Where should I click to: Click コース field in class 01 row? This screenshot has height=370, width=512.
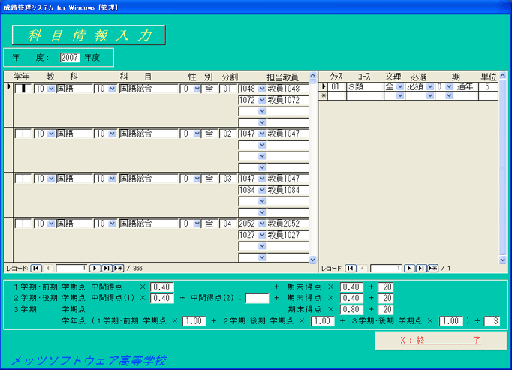(365, 87)
